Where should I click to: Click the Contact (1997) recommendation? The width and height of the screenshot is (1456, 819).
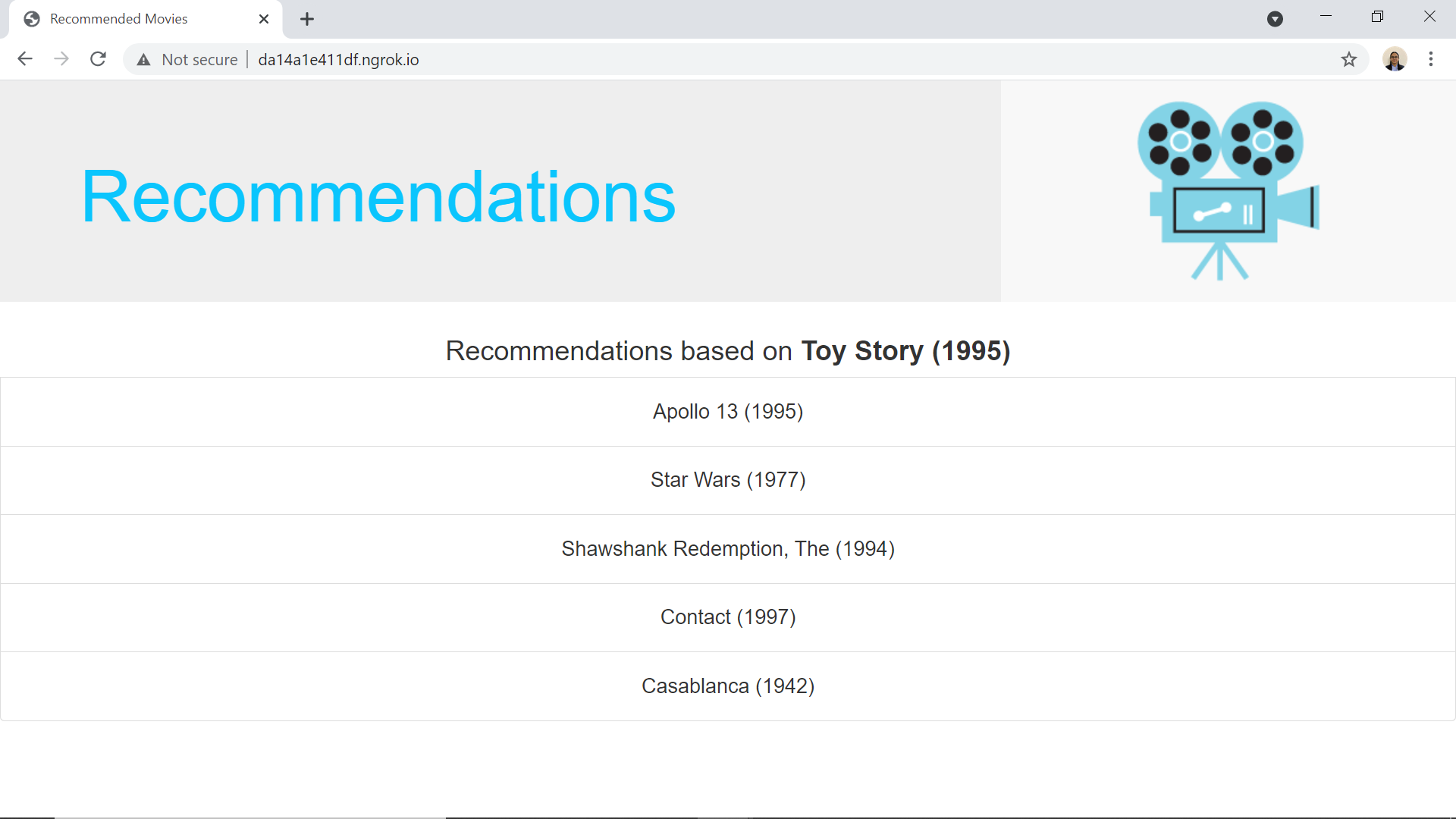[x=728, y=617]
